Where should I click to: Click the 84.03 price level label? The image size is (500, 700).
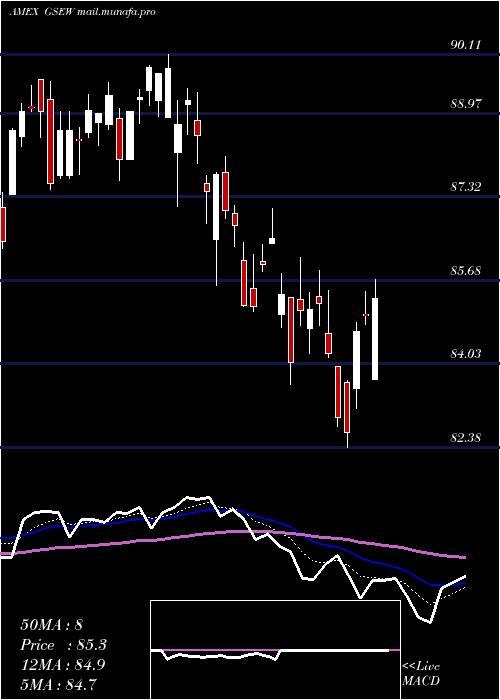coord(466,354)
